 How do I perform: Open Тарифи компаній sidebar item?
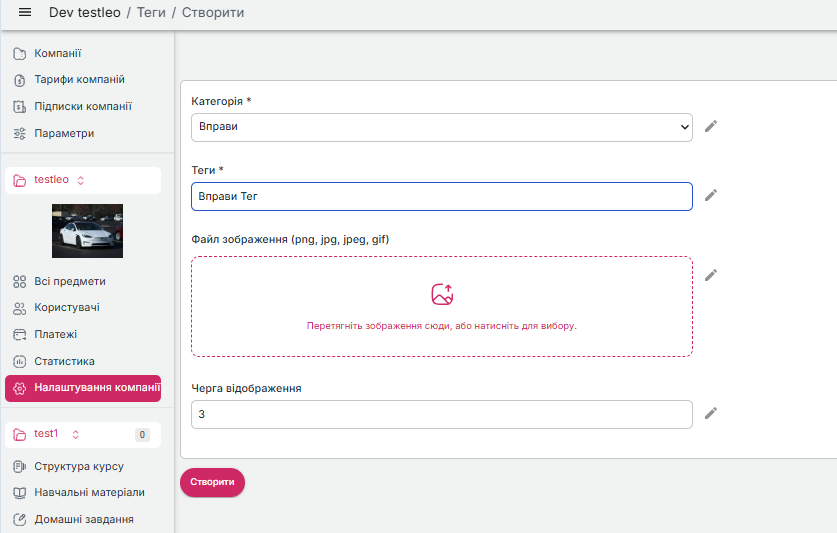coord(79,80)
